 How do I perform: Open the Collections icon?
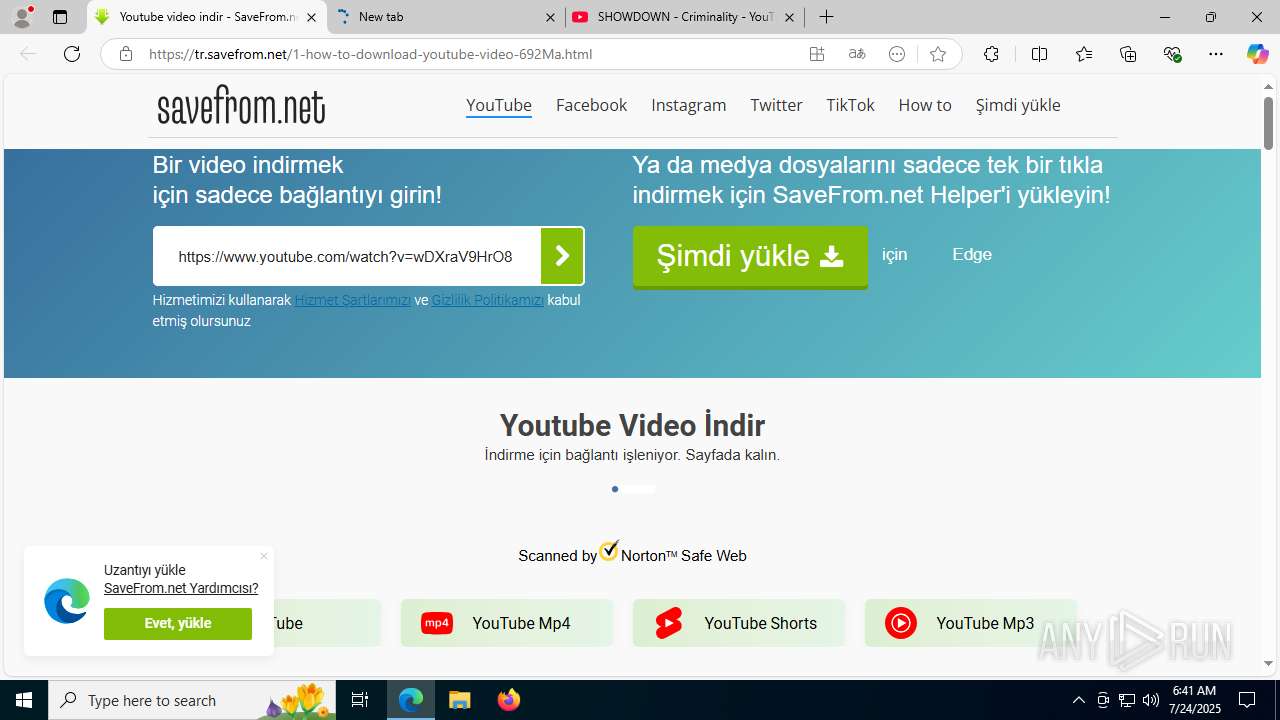coord(1128,54)
